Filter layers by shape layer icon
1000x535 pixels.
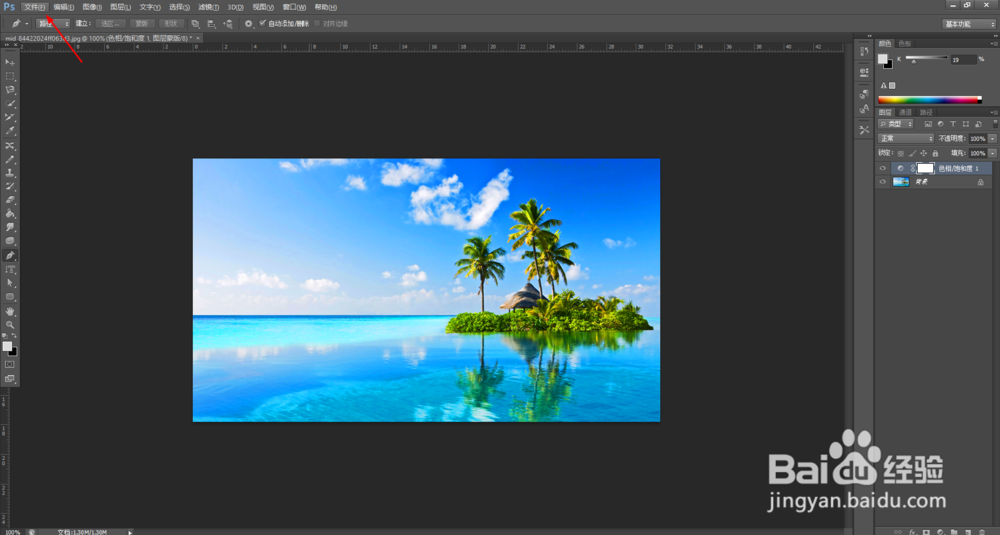pos(966,124)
